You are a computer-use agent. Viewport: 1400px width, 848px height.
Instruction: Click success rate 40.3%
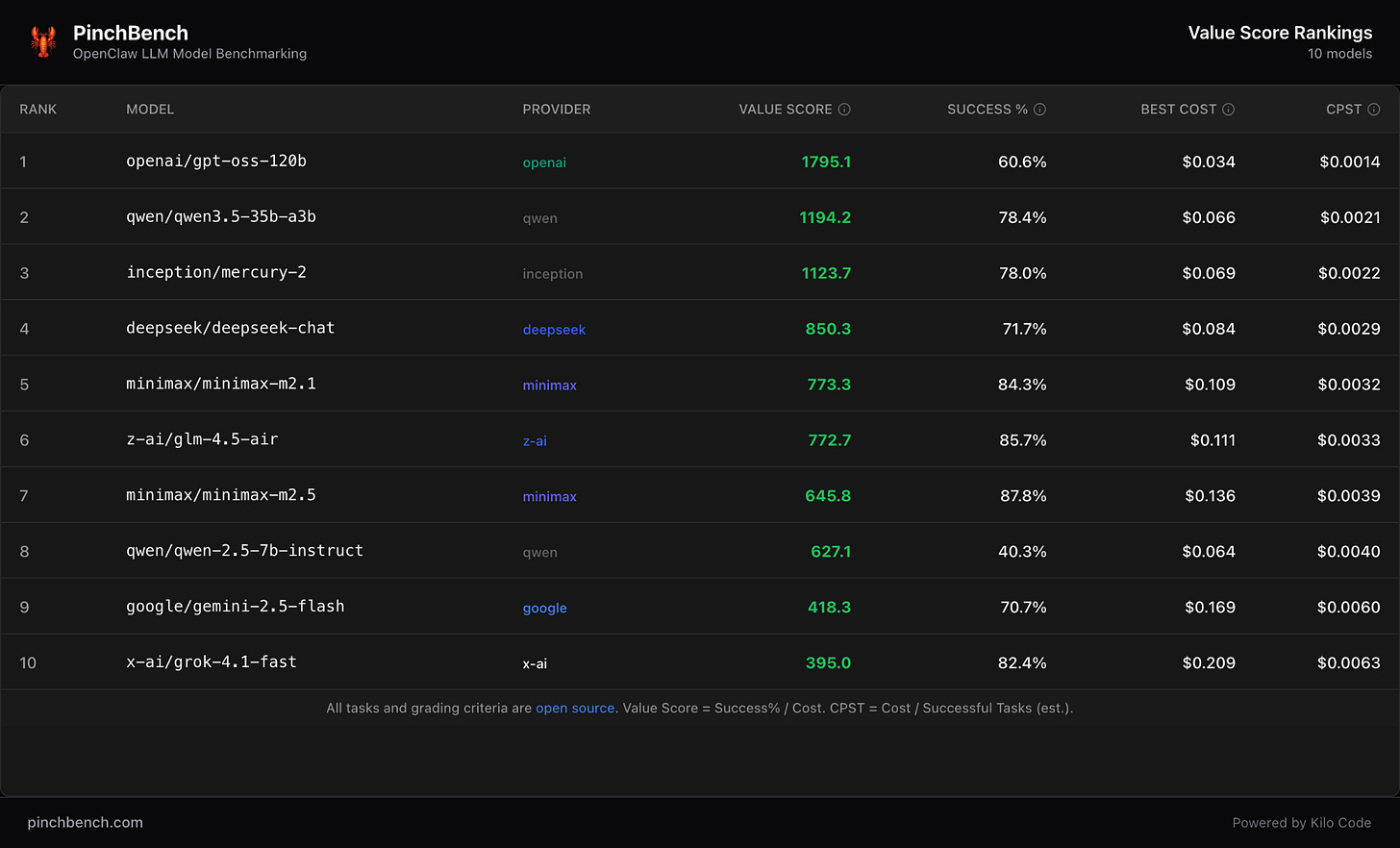point(1022,553)
